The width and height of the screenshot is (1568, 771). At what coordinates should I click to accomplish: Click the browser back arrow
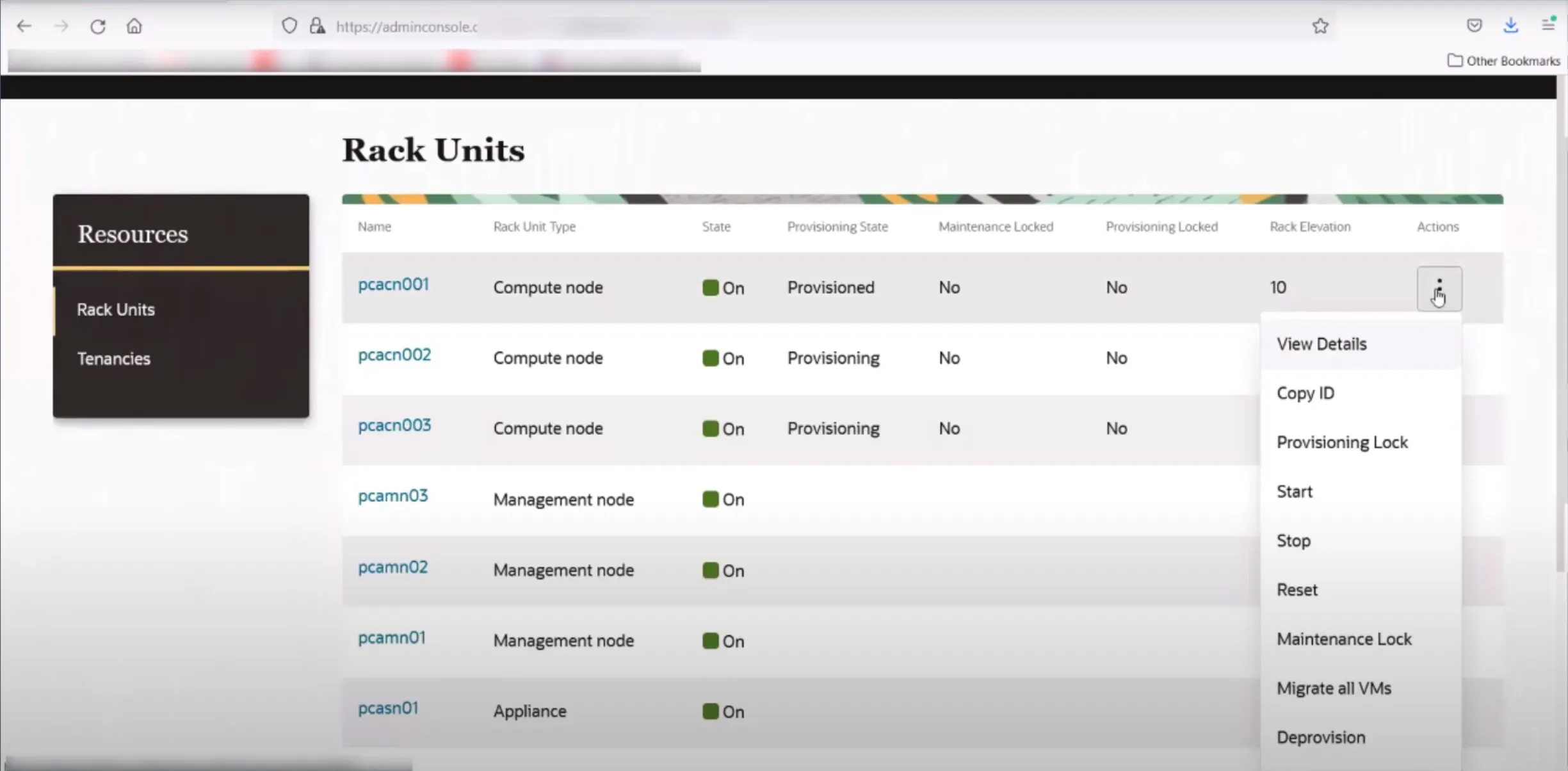point(24,26)
